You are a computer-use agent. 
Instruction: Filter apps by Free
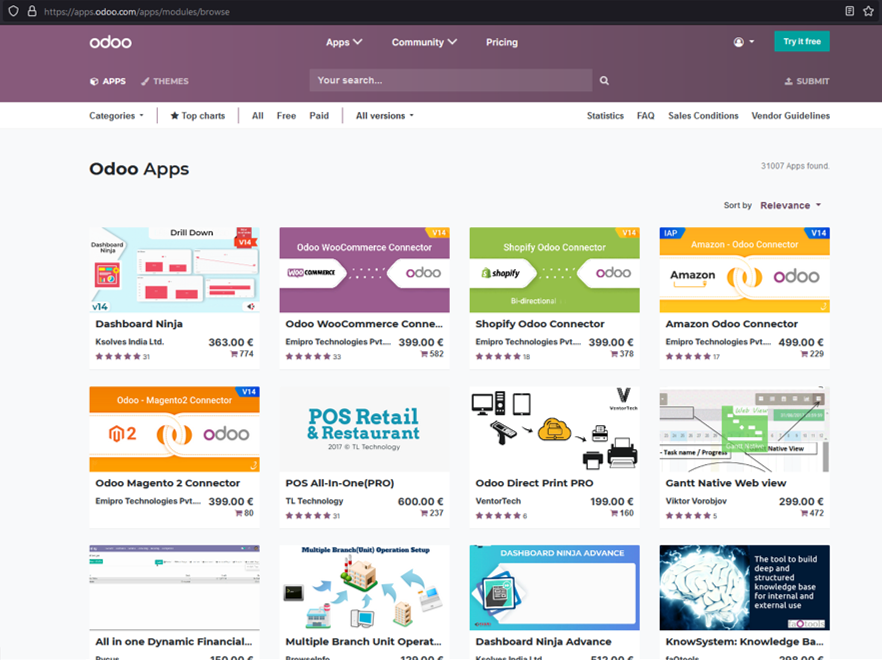(286, 116)
